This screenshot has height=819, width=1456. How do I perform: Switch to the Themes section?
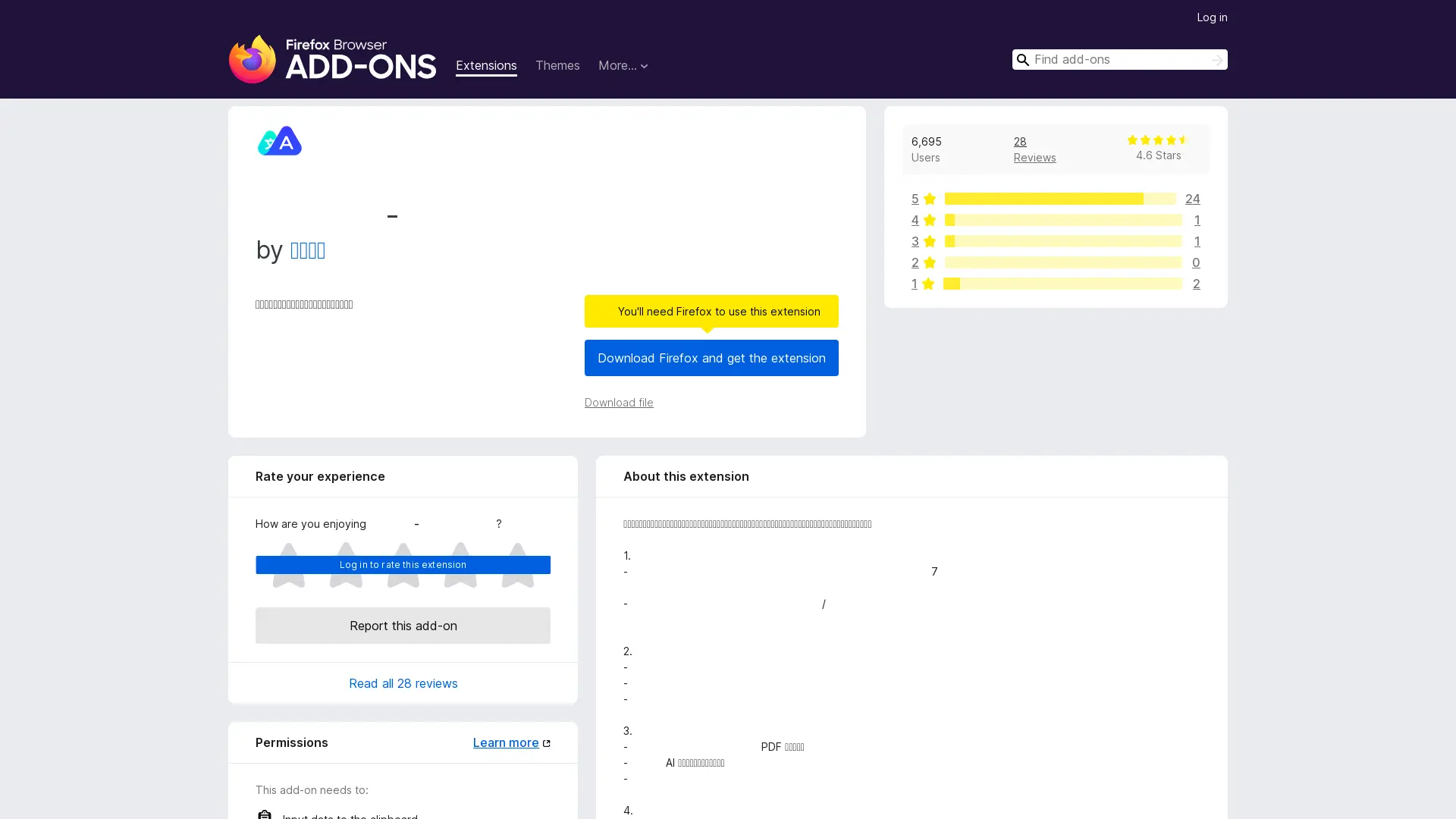[x=557, y=66]
